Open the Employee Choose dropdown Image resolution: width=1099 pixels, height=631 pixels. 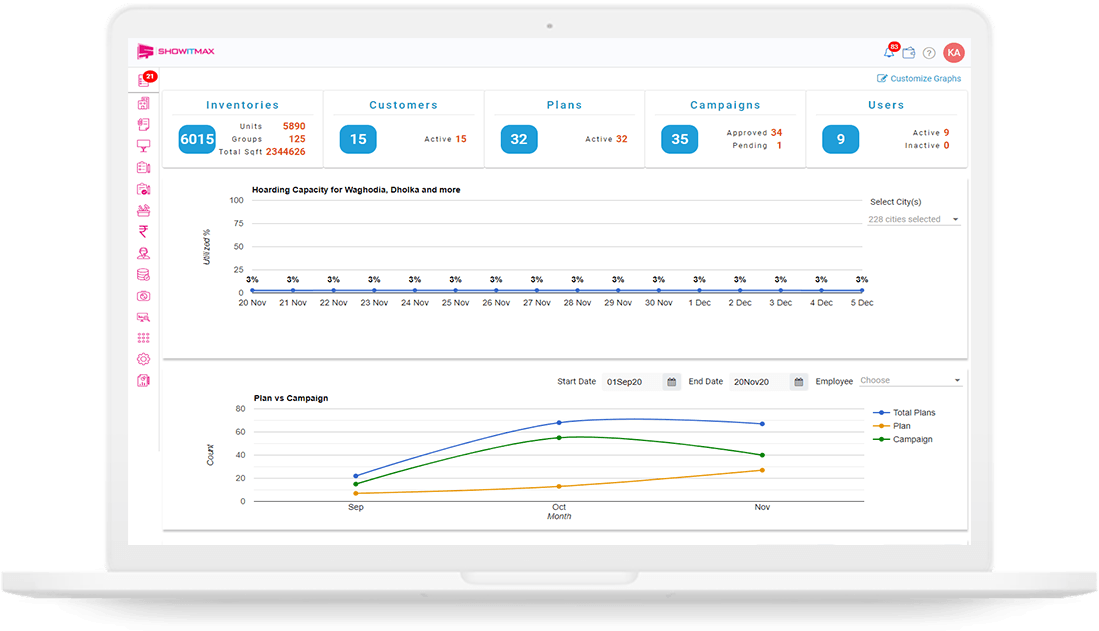pyautogui.click(x=910, y=380)
